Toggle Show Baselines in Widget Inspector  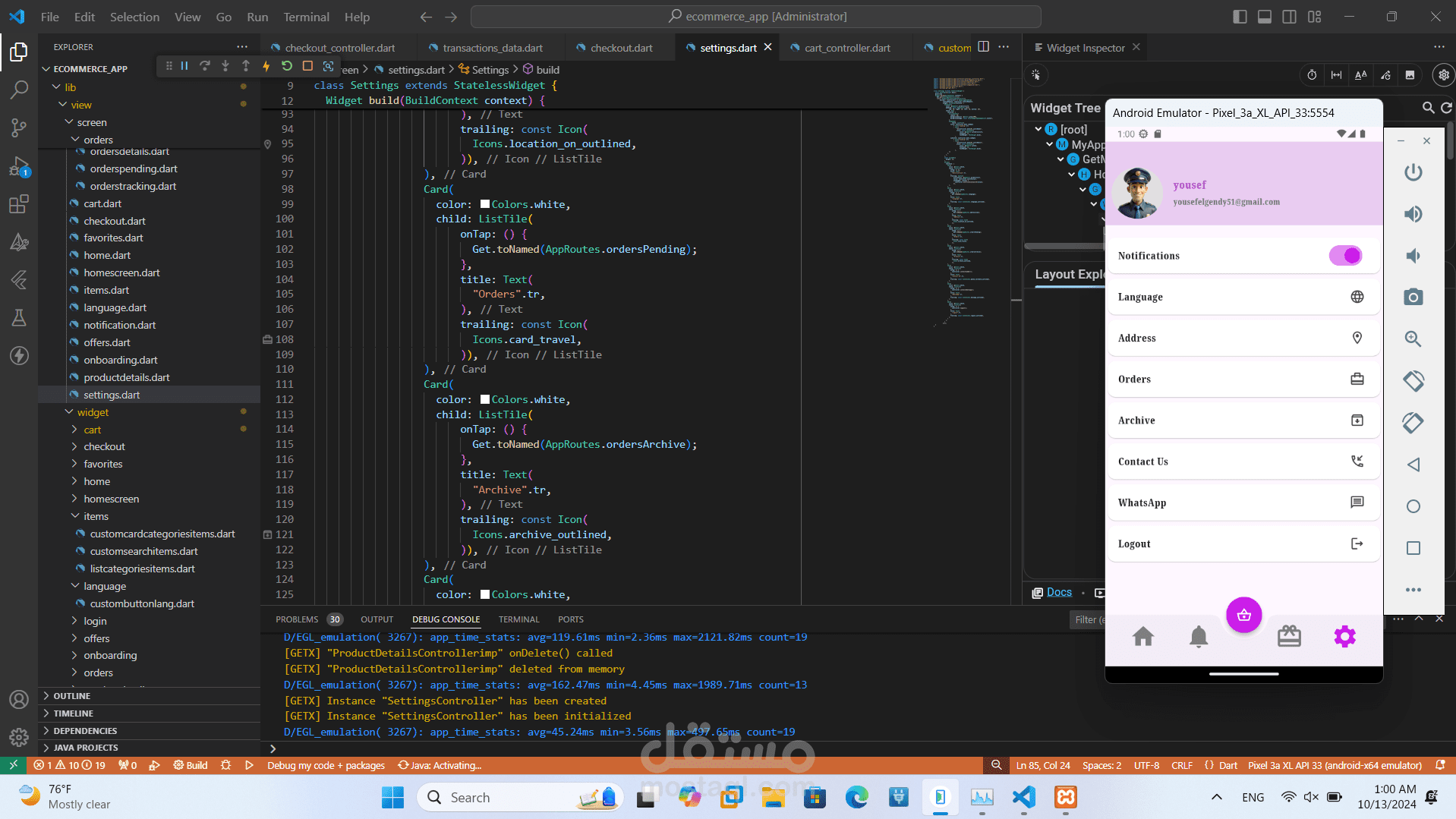1360,75
